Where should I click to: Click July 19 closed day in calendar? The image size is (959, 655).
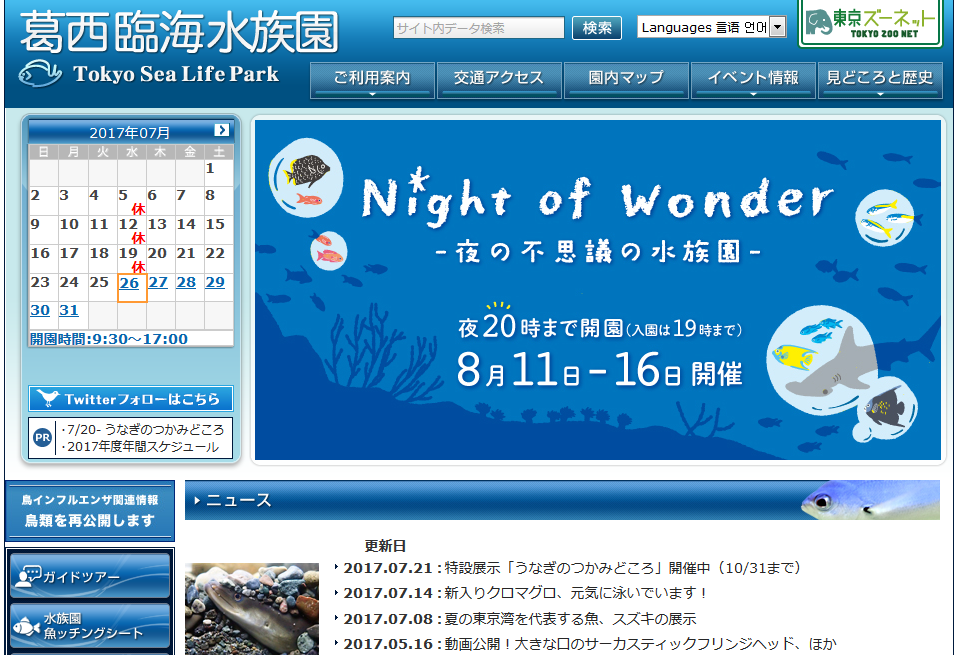click(x=131, y=259)
